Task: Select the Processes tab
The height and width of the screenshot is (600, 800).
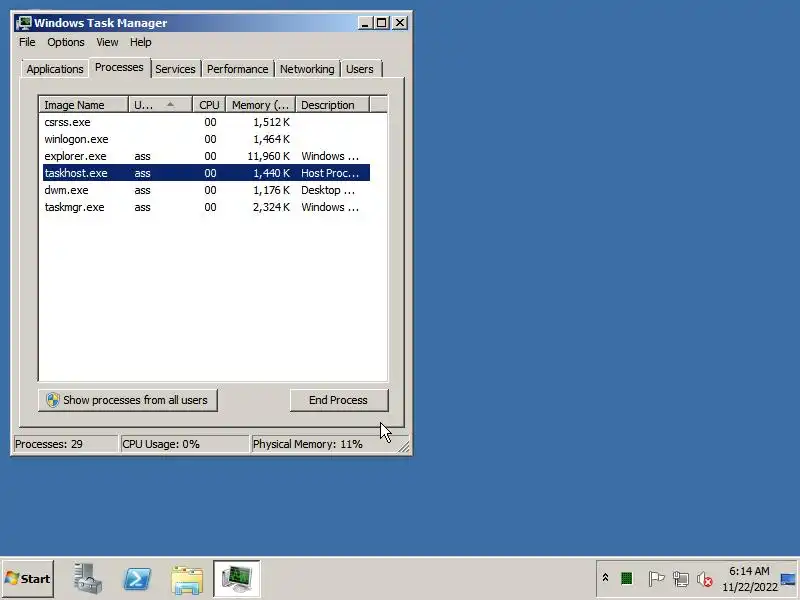Action: click(119, 67)
